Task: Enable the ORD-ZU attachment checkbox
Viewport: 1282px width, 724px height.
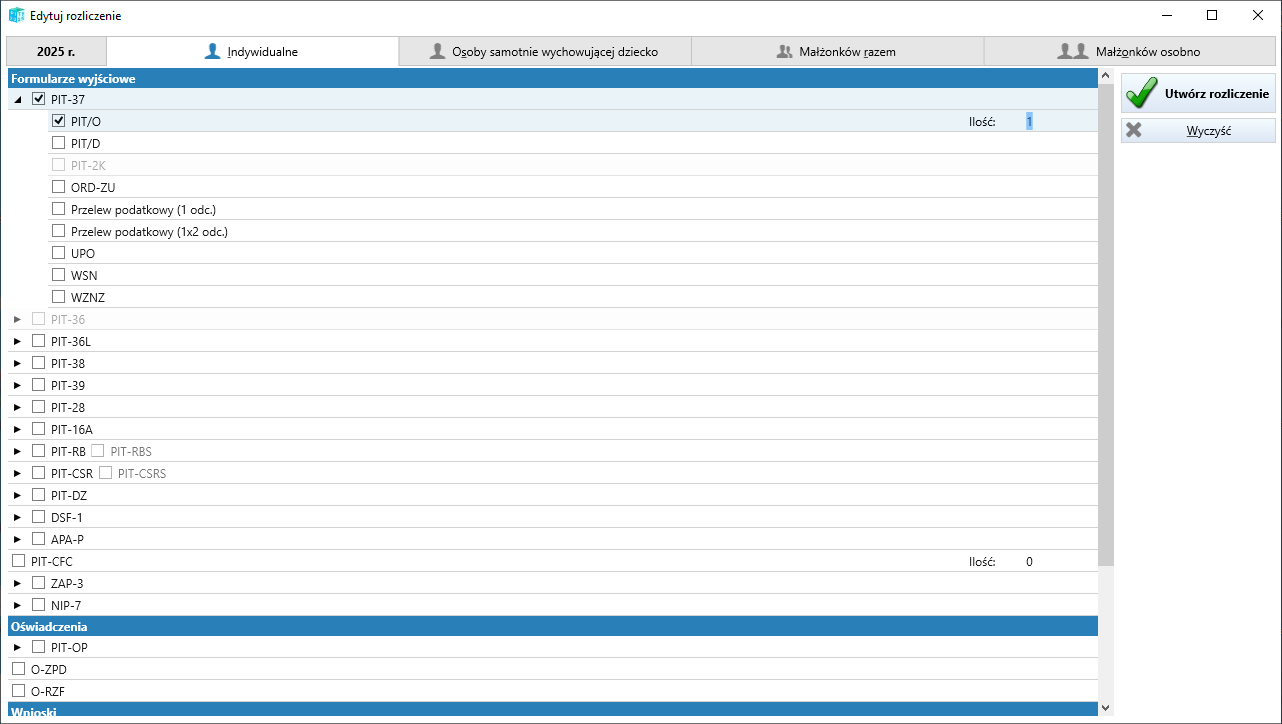Action: pyautogui.click(x=58, y=187)
